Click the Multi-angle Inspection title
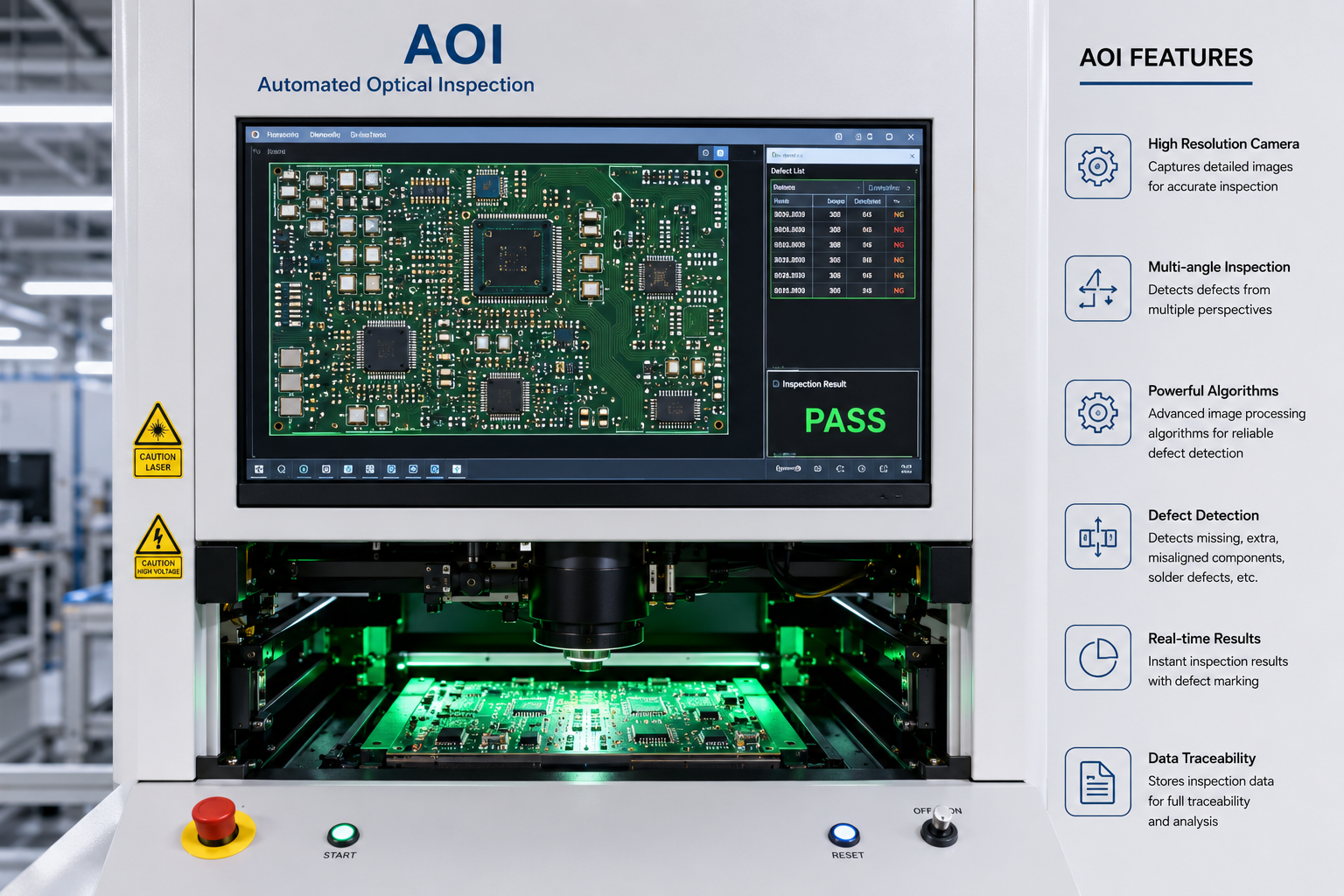 [1219, 267]
